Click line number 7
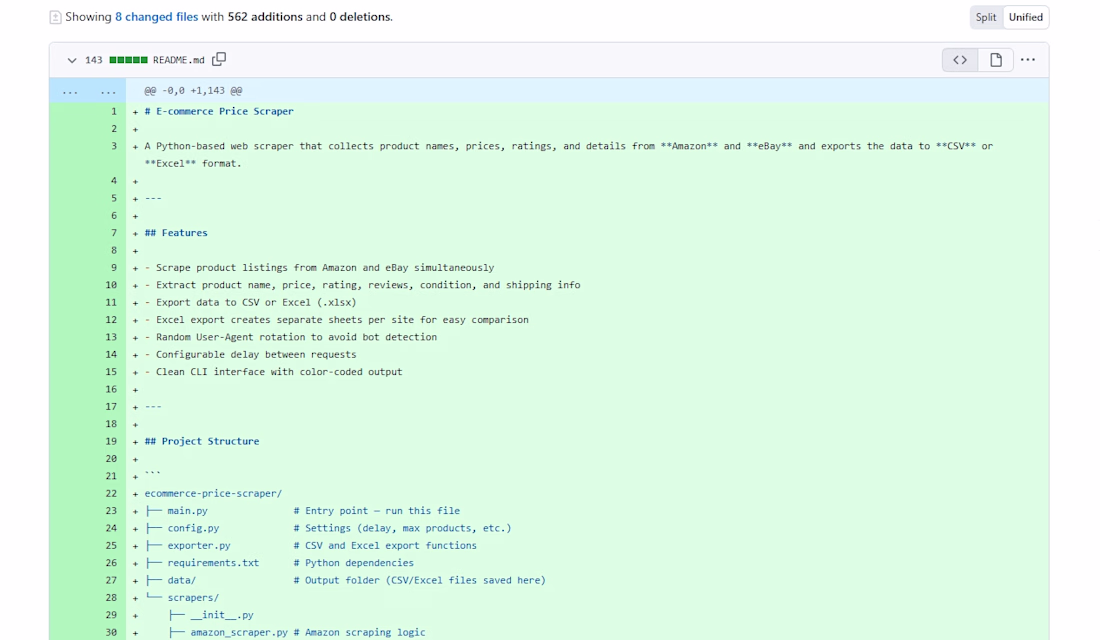The height and width of the screenshot is (640, 1100). point(114,232)
